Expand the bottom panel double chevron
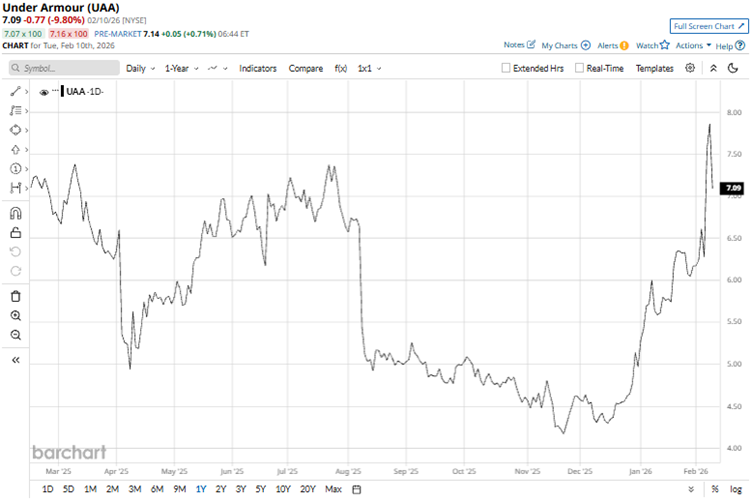The height and width of the screenshot is (501, 752). [691, 489]
